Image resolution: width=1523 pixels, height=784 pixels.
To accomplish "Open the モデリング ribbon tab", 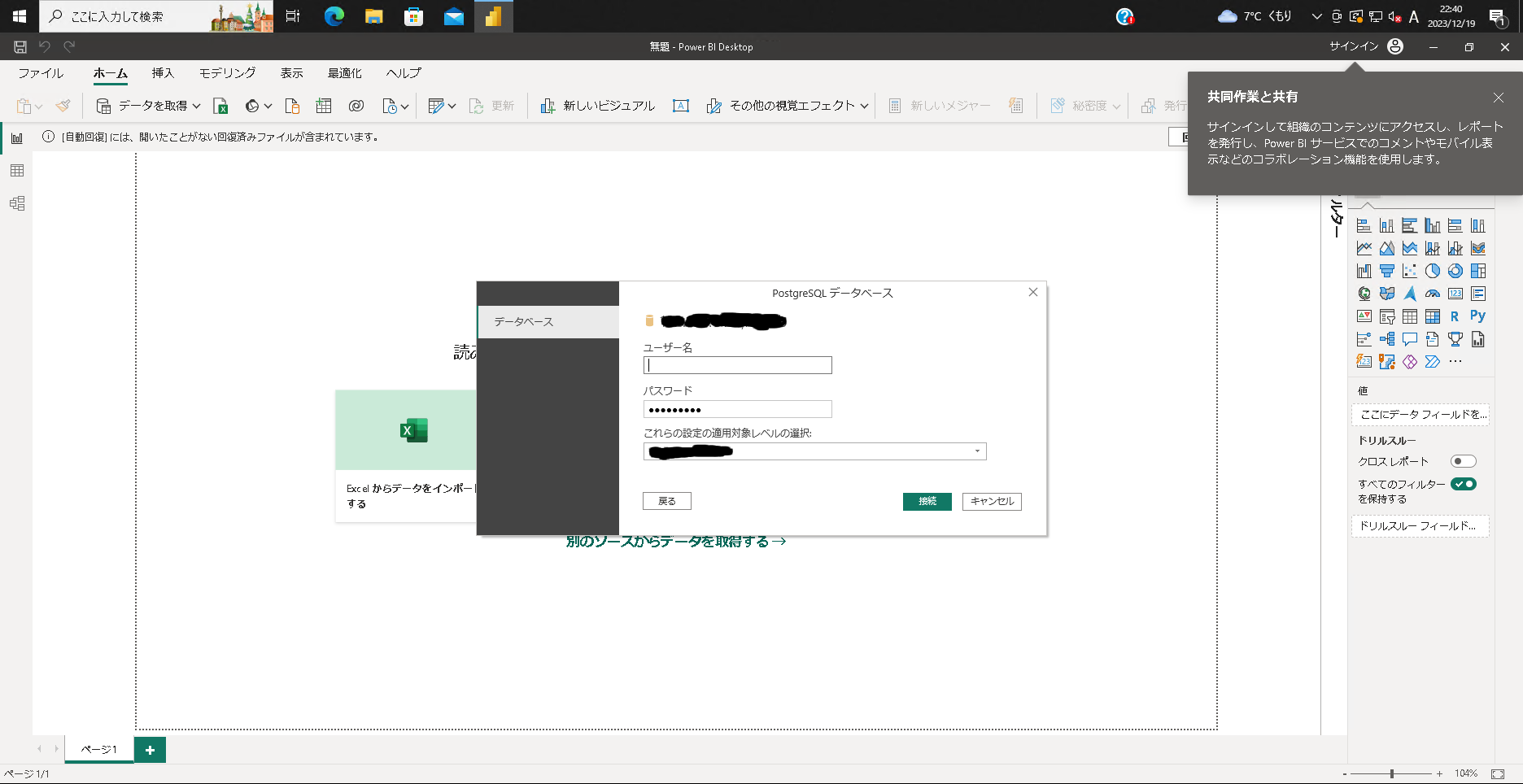I will coord(228,73).
